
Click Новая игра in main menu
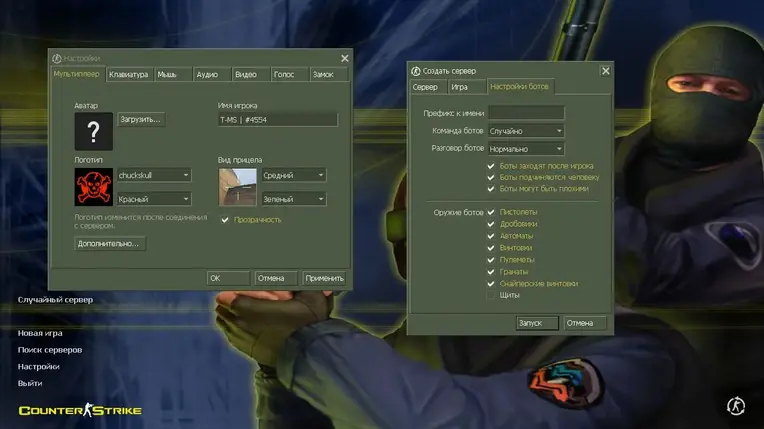point(40,333)
